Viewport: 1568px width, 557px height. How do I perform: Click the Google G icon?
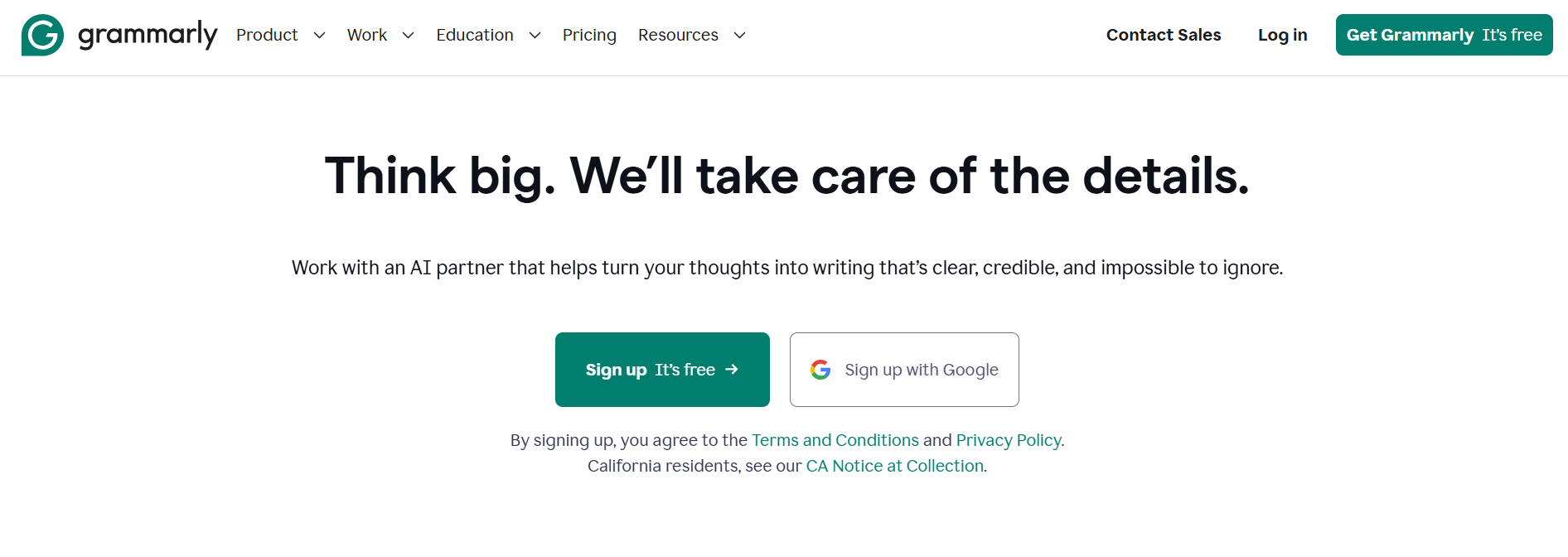point(820,370)
